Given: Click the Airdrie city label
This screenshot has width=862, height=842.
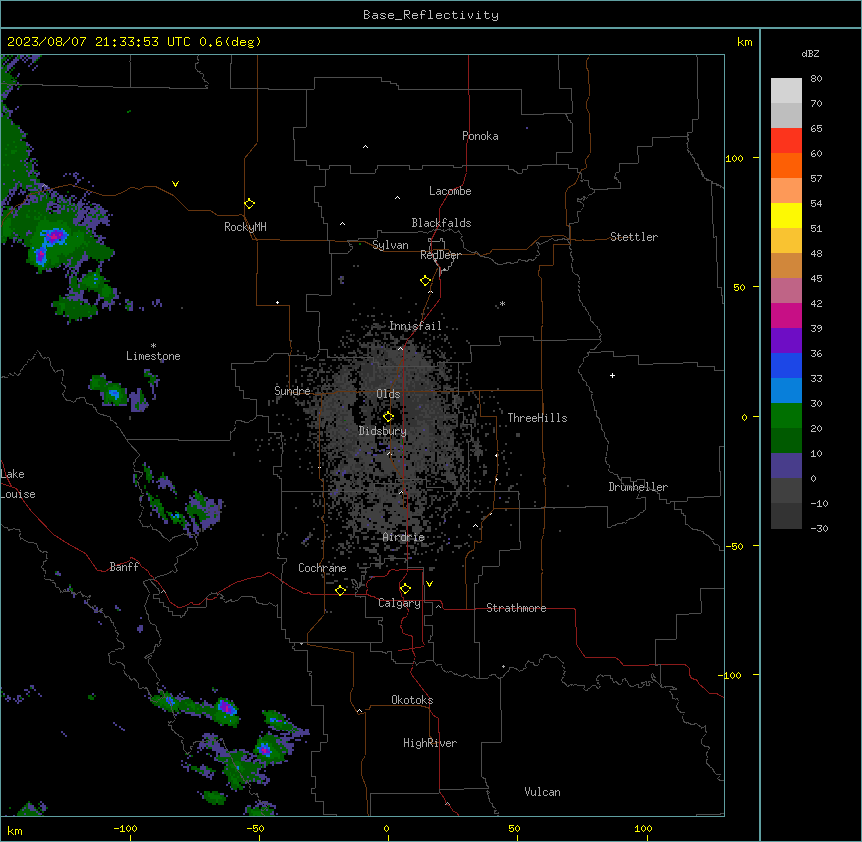Looking at the screenshot, I should [404, 537].
